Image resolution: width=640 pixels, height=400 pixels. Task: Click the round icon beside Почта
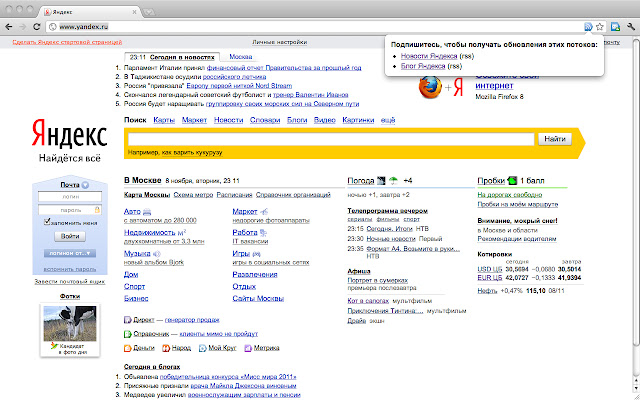[85, 185]
